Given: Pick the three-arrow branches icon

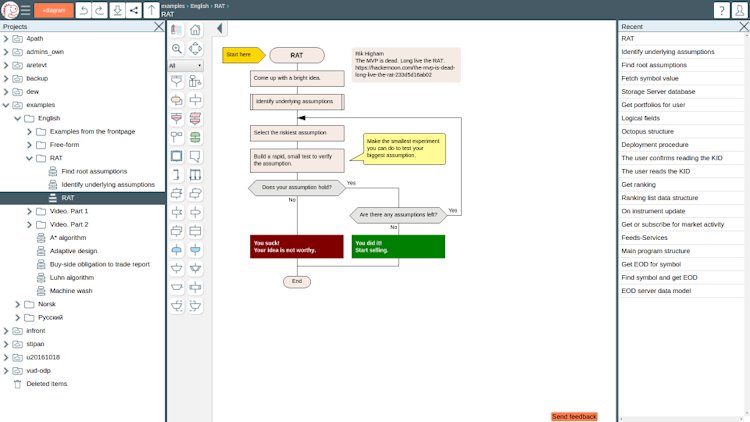Looking at the screenshot, I should point(195,175).
